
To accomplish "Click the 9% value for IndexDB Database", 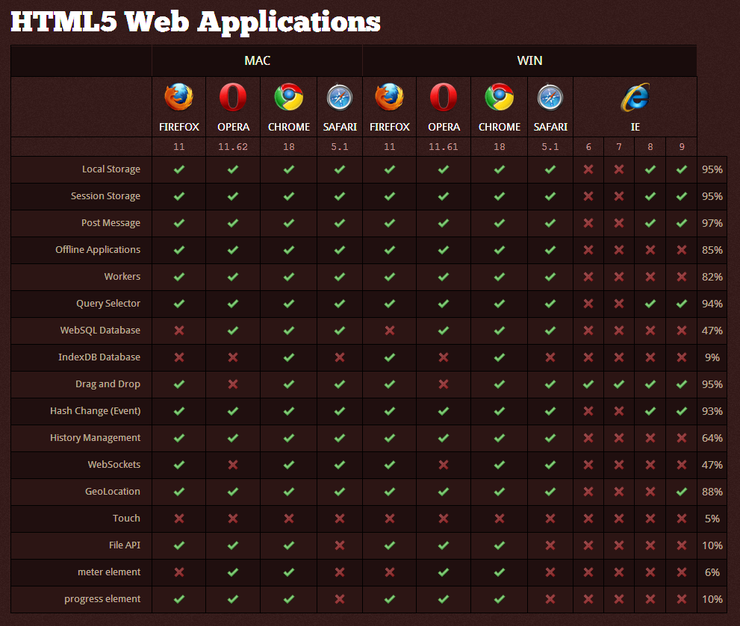I will [712, 357].
